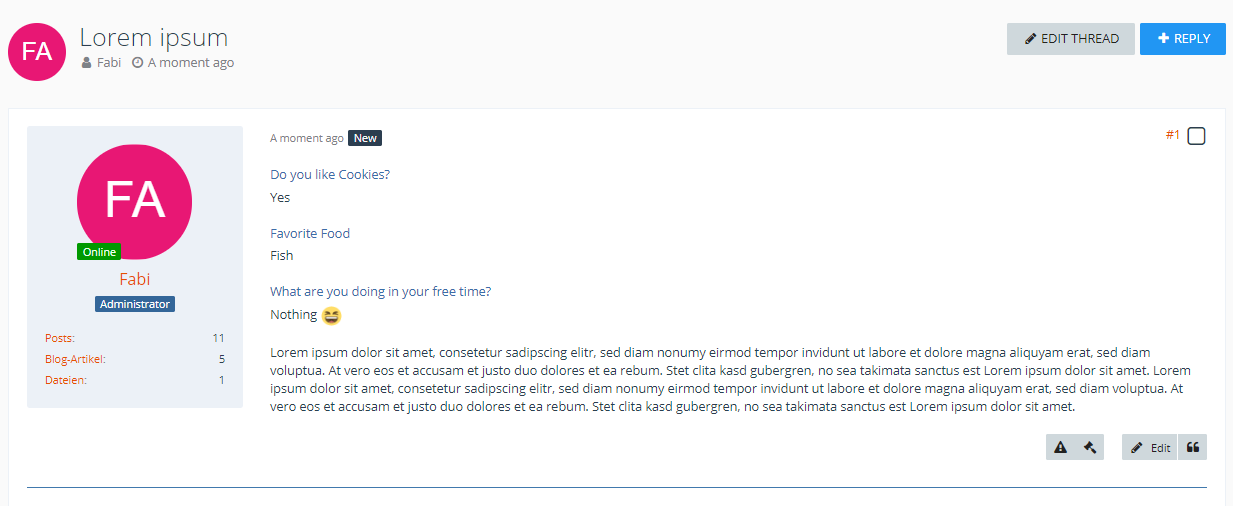Click the Reply button
The height and width of the screenshot is (506, 1233).
1183,39
